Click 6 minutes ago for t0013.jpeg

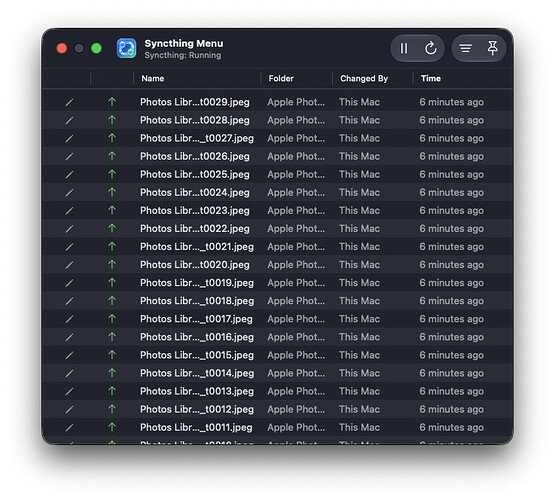tap(451, 391)
